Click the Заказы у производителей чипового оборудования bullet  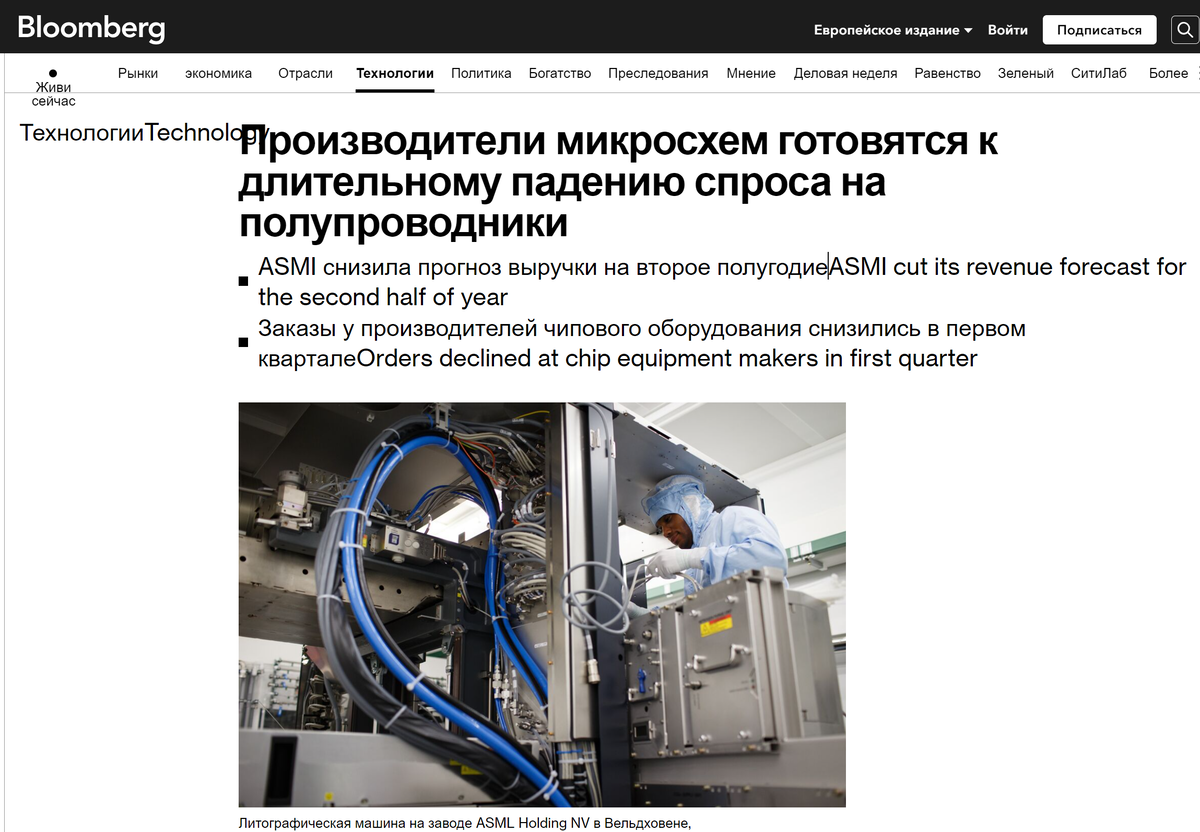[x=642, y=343]
